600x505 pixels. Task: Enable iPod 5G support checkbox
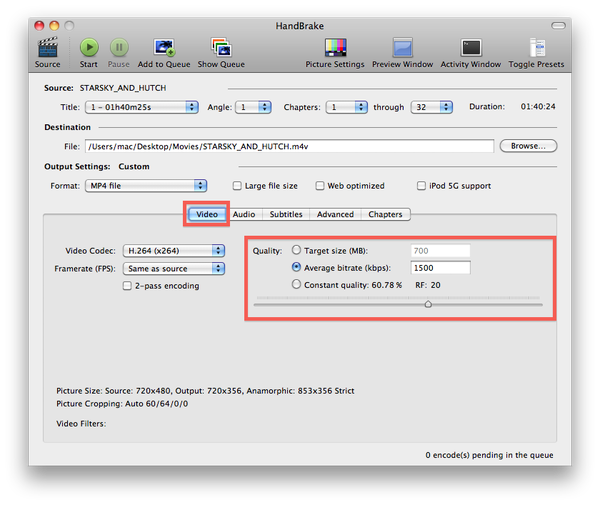421,186
